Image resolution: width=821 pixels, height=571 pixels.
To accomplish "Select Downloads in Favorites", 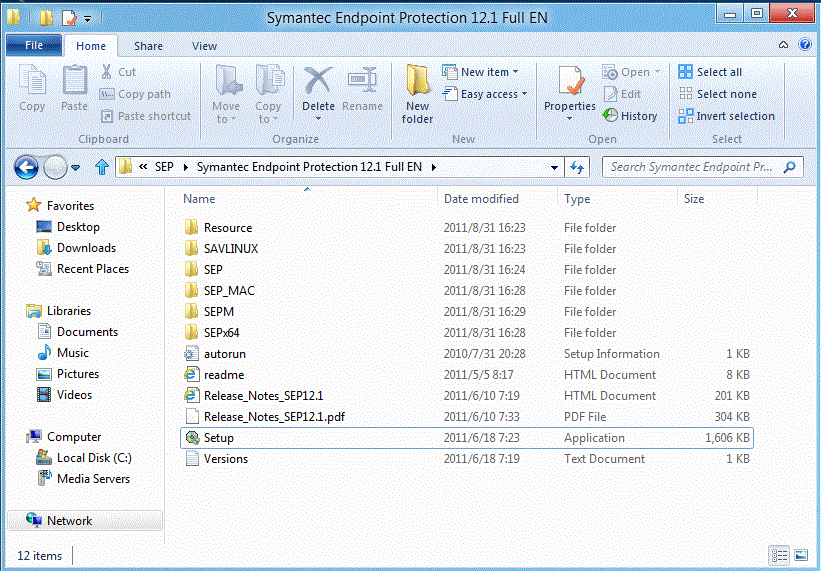I will pos(76,248).
